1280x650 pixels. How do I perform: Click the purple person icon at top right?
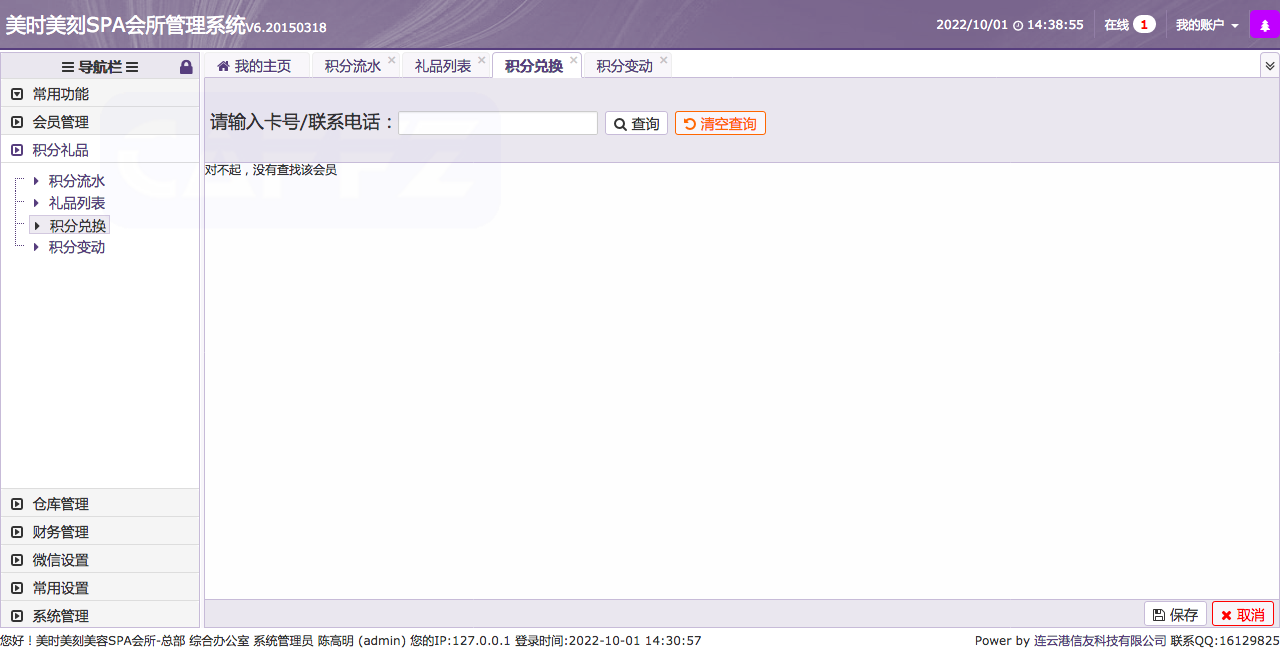(x=1265, y=22)
